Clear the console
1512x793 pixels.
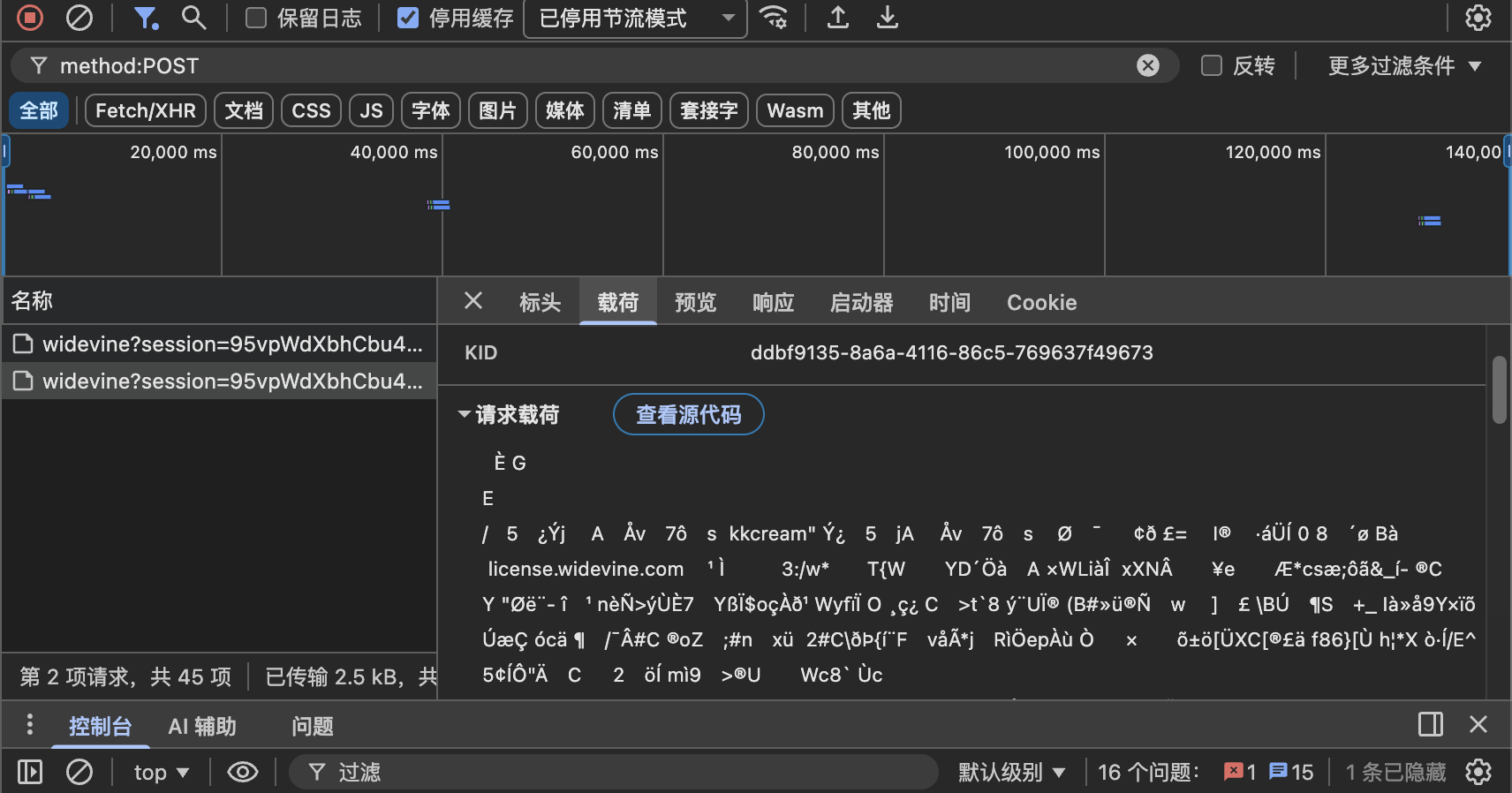point(79,772)
